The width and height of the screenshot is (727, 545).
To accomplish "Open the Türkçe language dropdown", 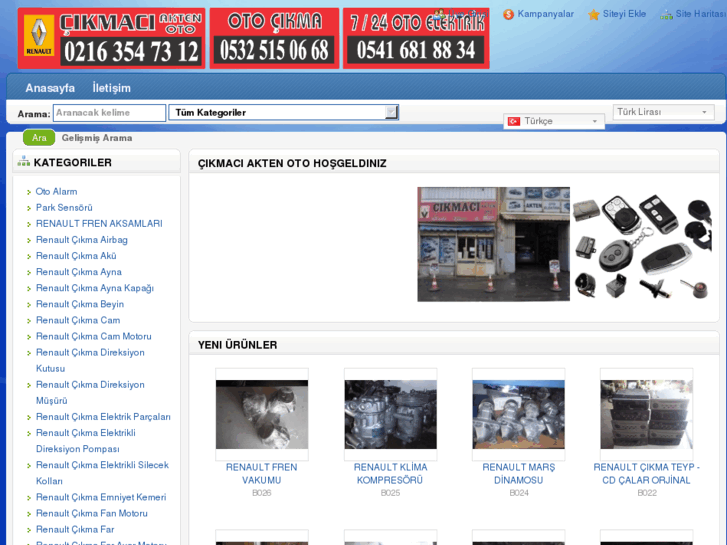I will pyautogui.click(x=554, y=121).
